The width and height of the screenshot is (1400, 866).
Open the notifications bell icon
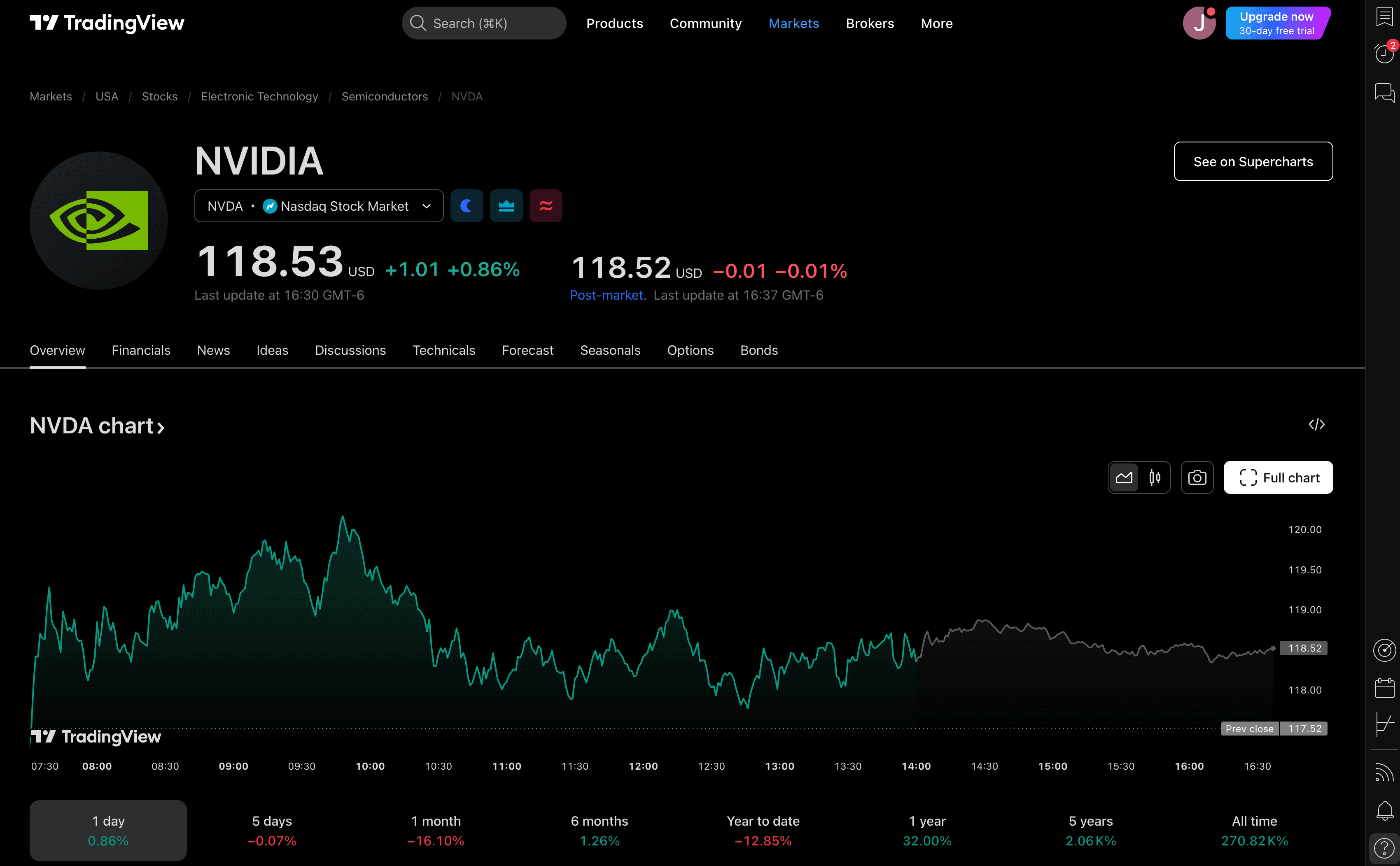[1384, 810]
